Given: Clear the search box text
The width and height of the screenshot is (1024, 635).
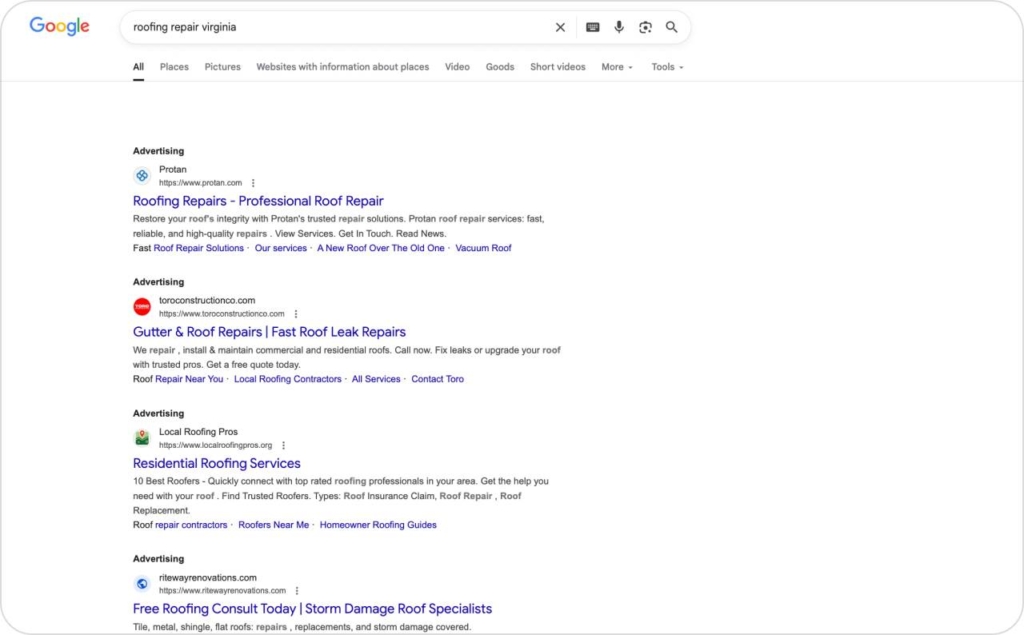Looking at the screenshot, I should tap(560, 28).
